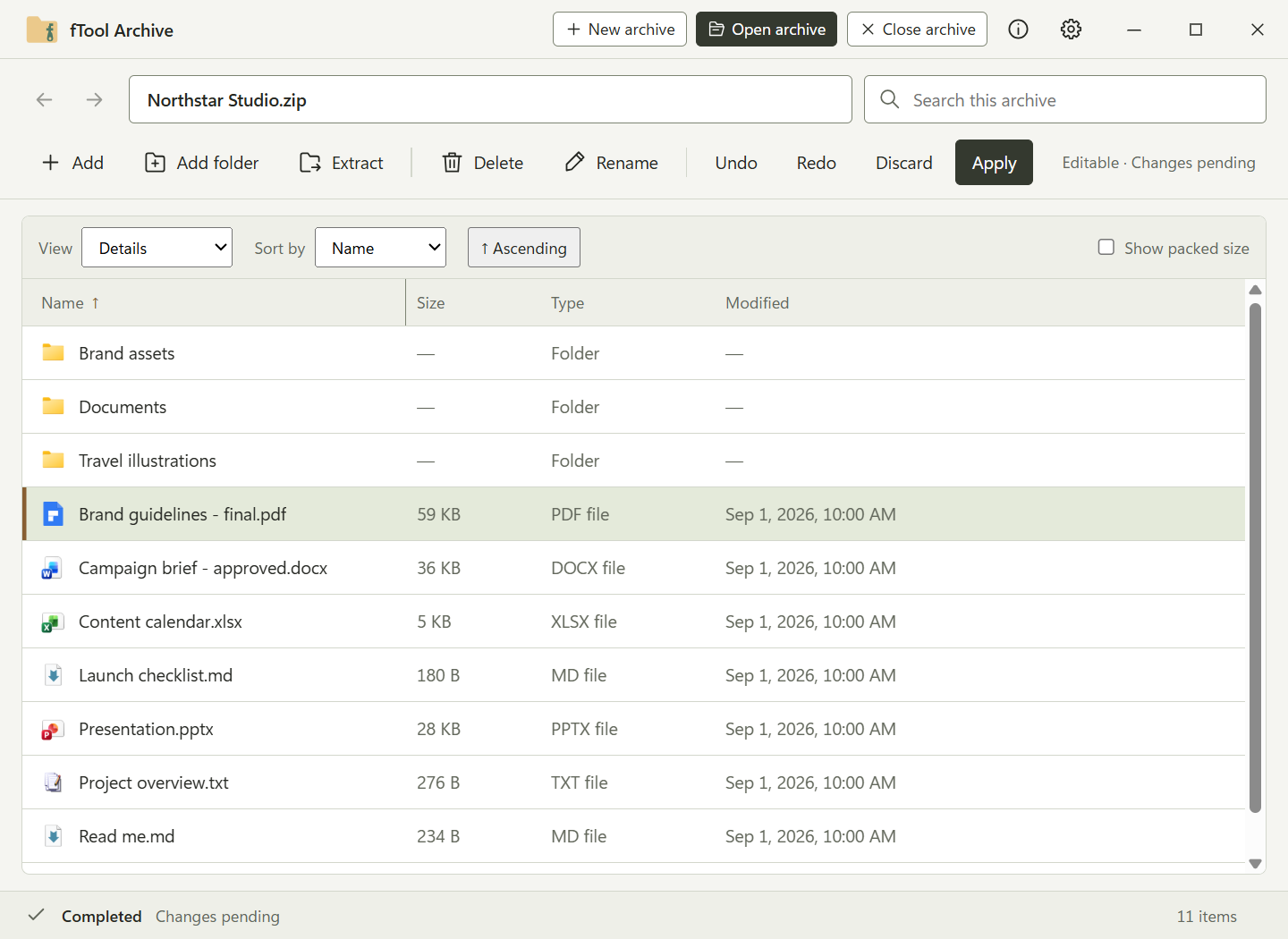Open the View dropdown showing Details

tap(157, 248)
